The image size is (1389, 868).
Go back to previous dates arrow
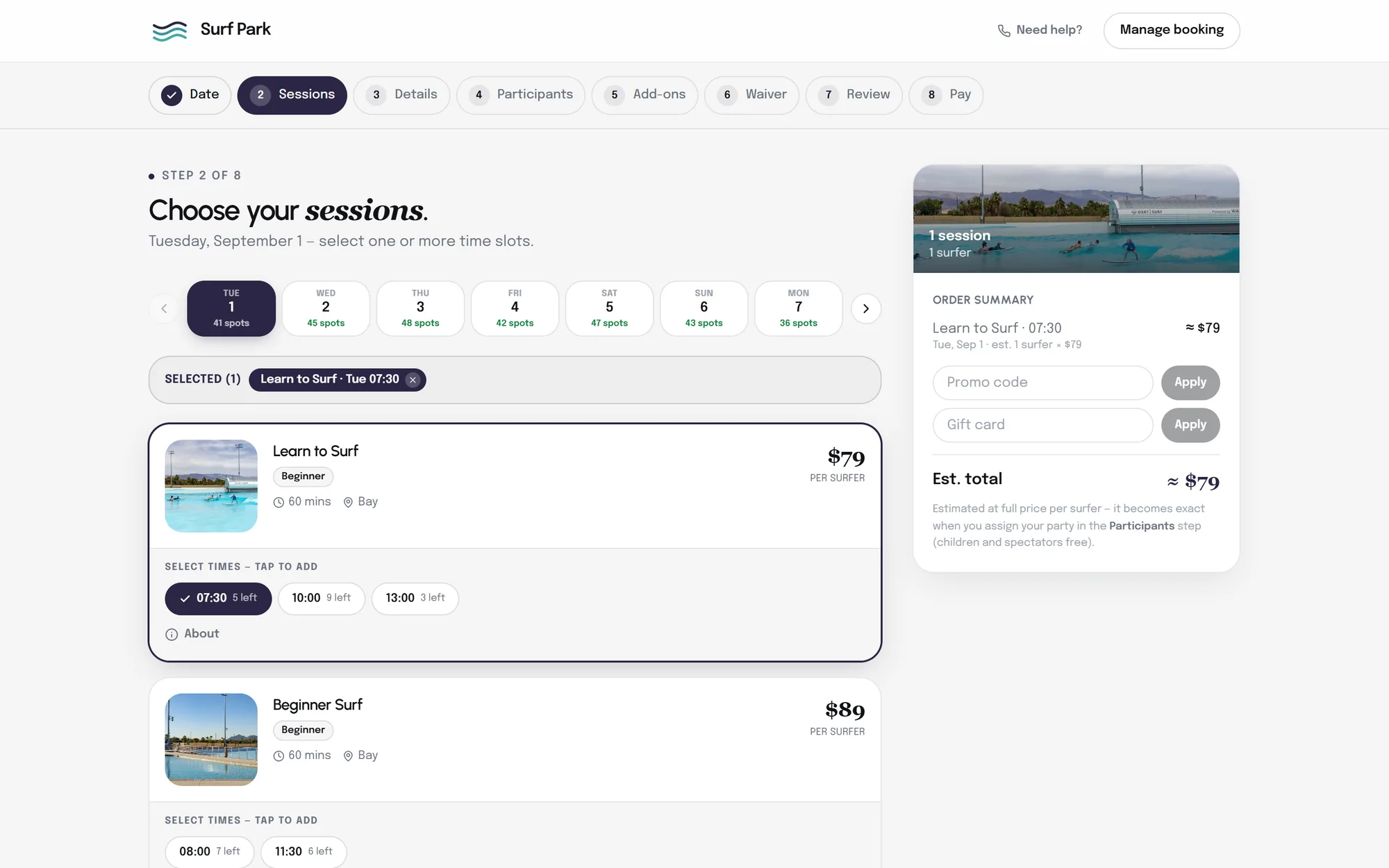[164, 309]
